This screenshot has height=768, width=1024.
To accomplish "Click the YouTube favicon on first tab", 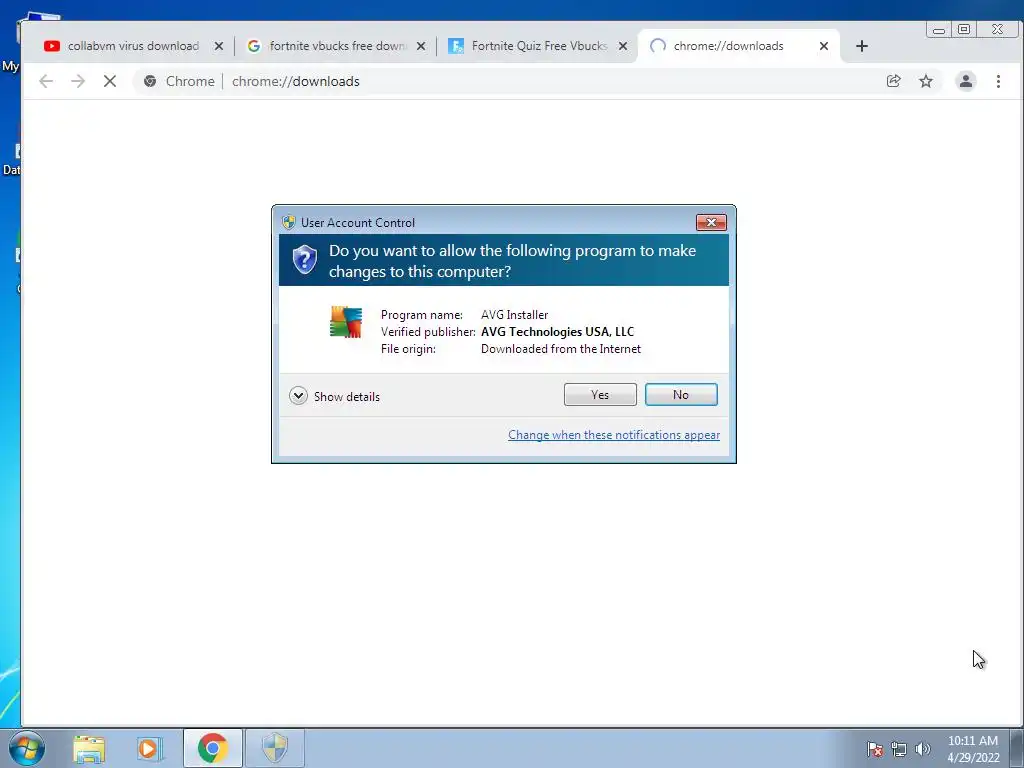I will (52, 46).
